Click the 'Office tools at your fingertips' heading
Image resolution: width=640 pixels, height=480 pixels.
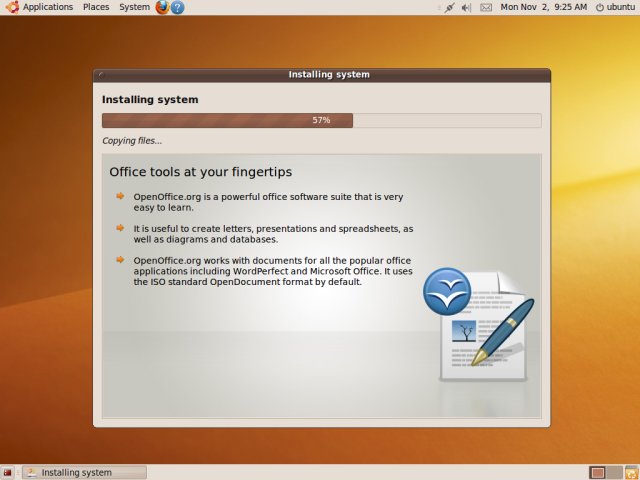[x=200, y=172]
